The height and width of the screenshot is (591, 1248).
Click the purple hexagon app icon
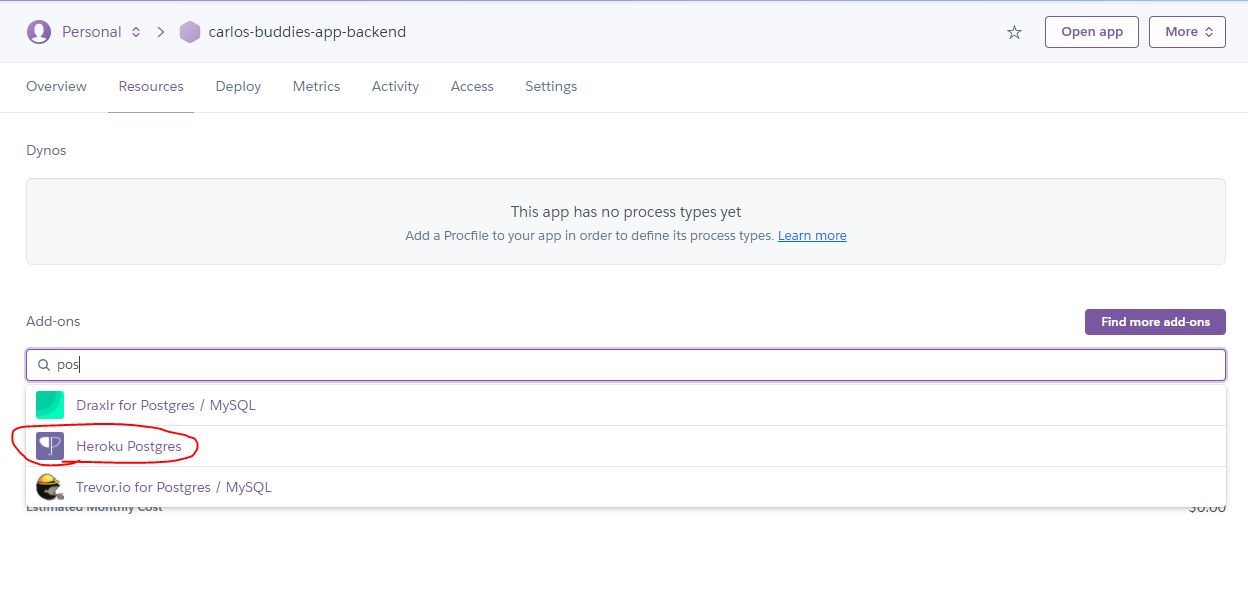pos(190,32)
